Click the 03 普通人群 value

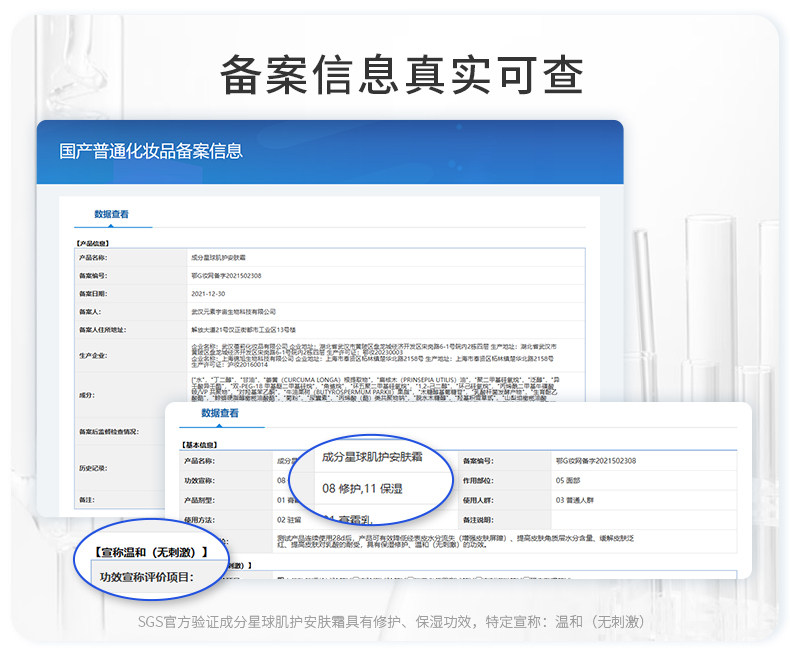coord(575,500)
